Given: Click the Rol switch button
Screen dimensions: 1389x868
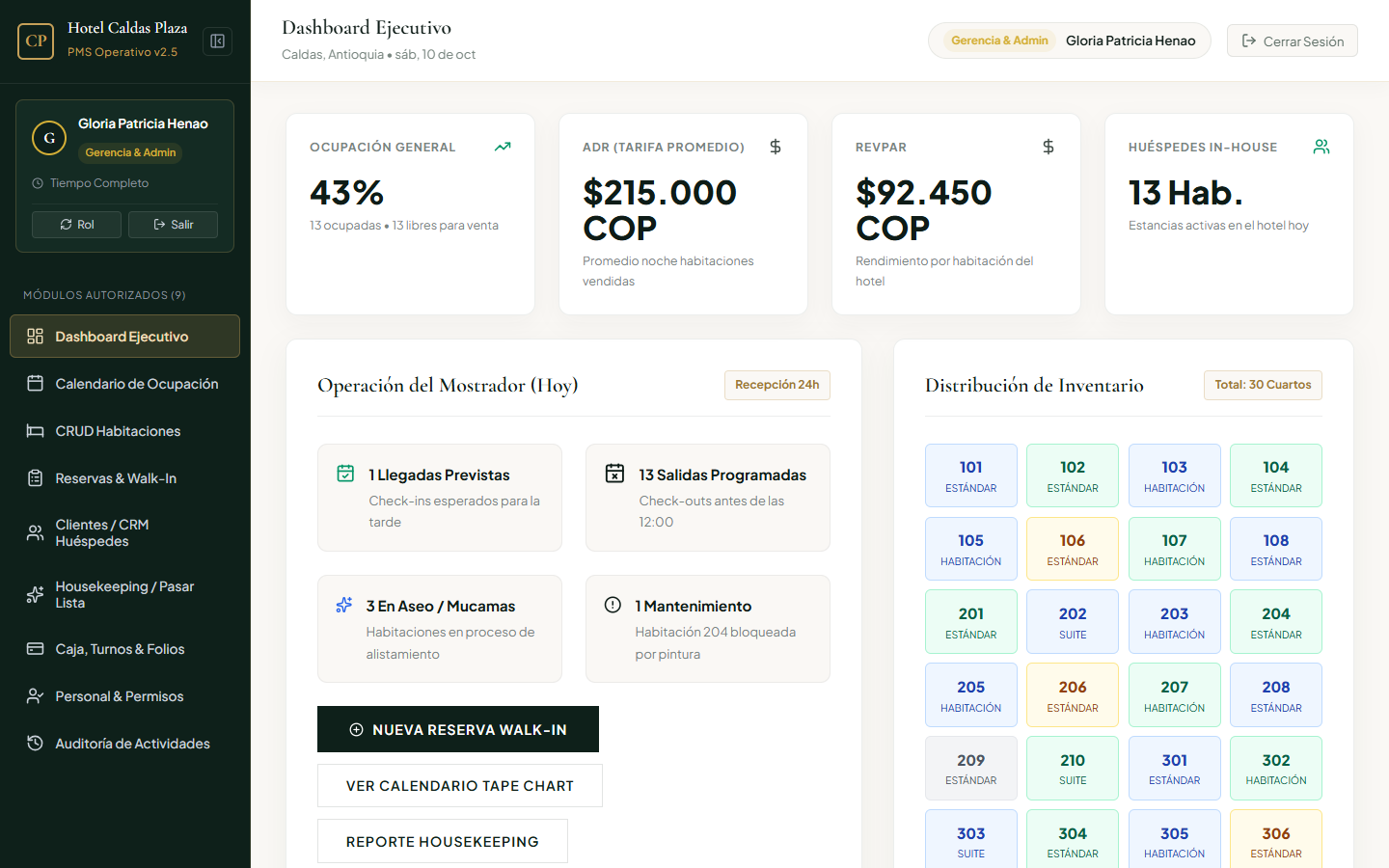Looking at the screenshot, I should click(76, 225).
